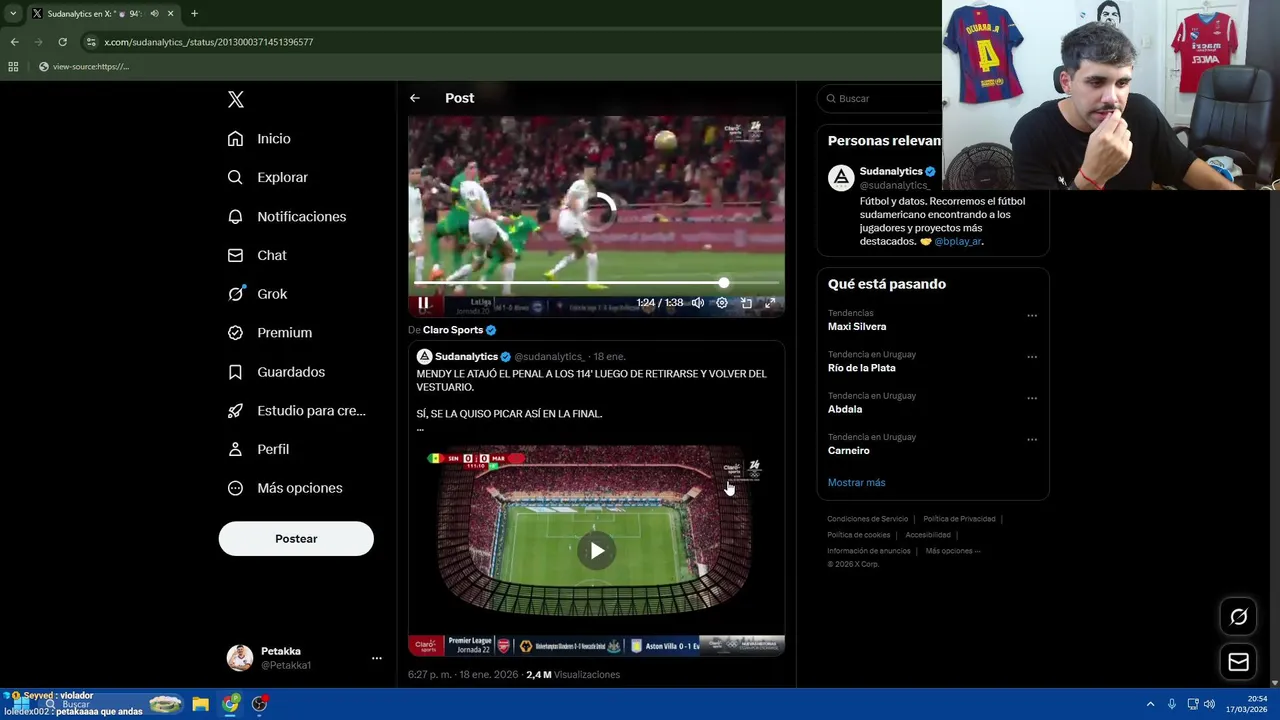Play the quoted stadium video

tap(597, 551)
